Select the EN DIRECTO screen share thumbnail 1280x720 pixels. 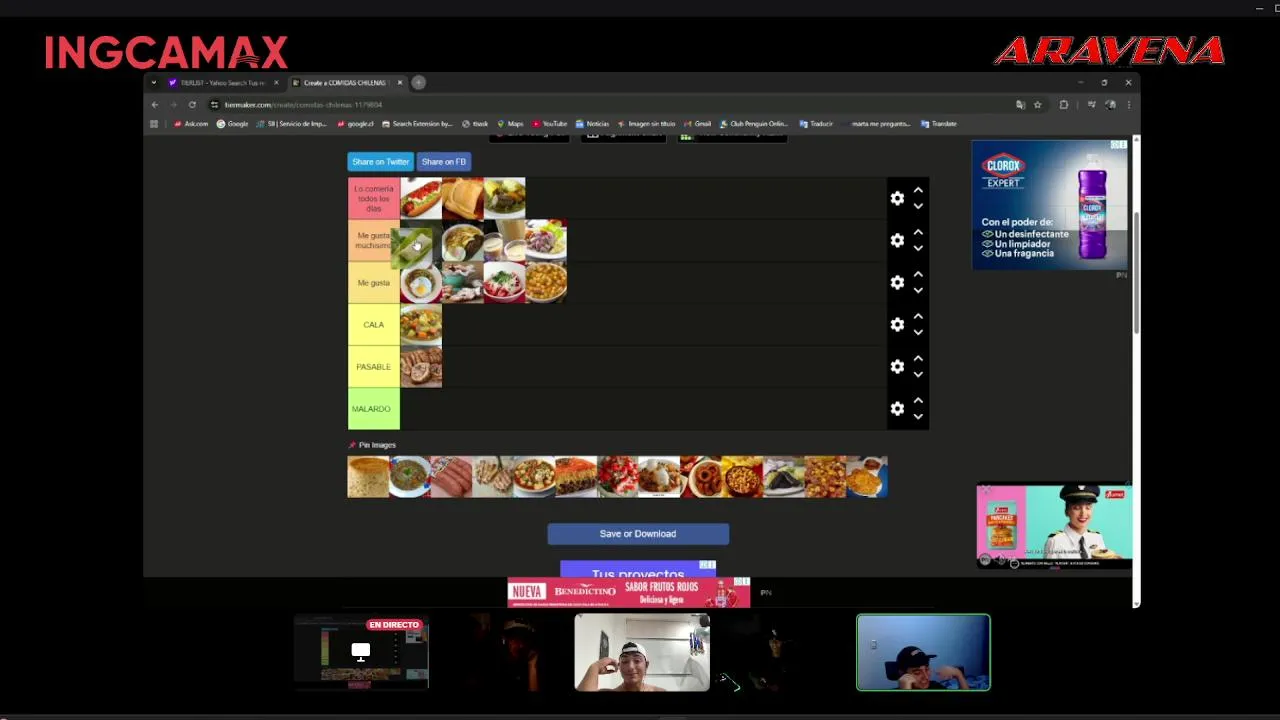(361, 651)
